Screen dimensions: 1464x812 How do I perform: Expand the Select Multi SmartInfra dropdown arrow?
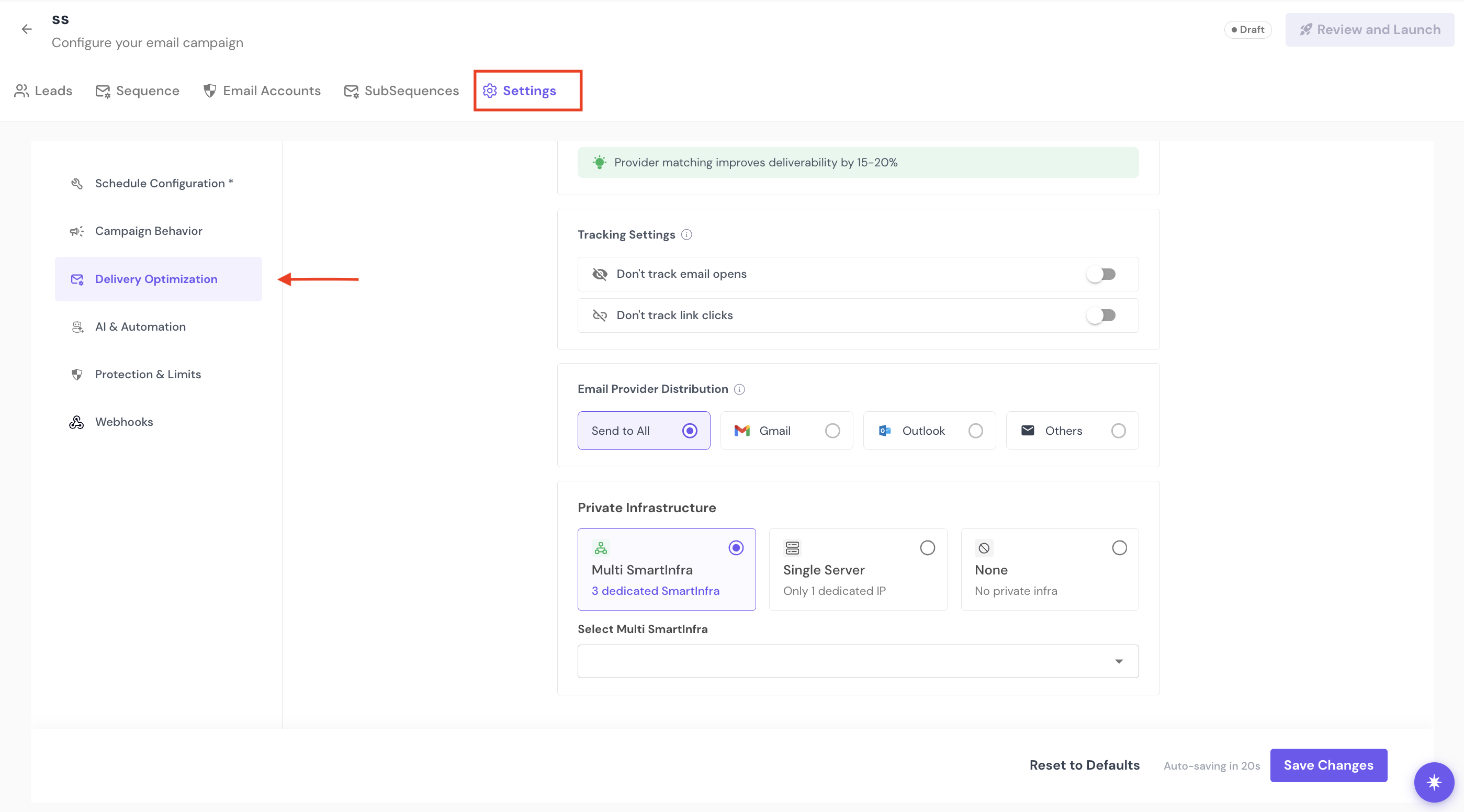tap(1119, 661)
